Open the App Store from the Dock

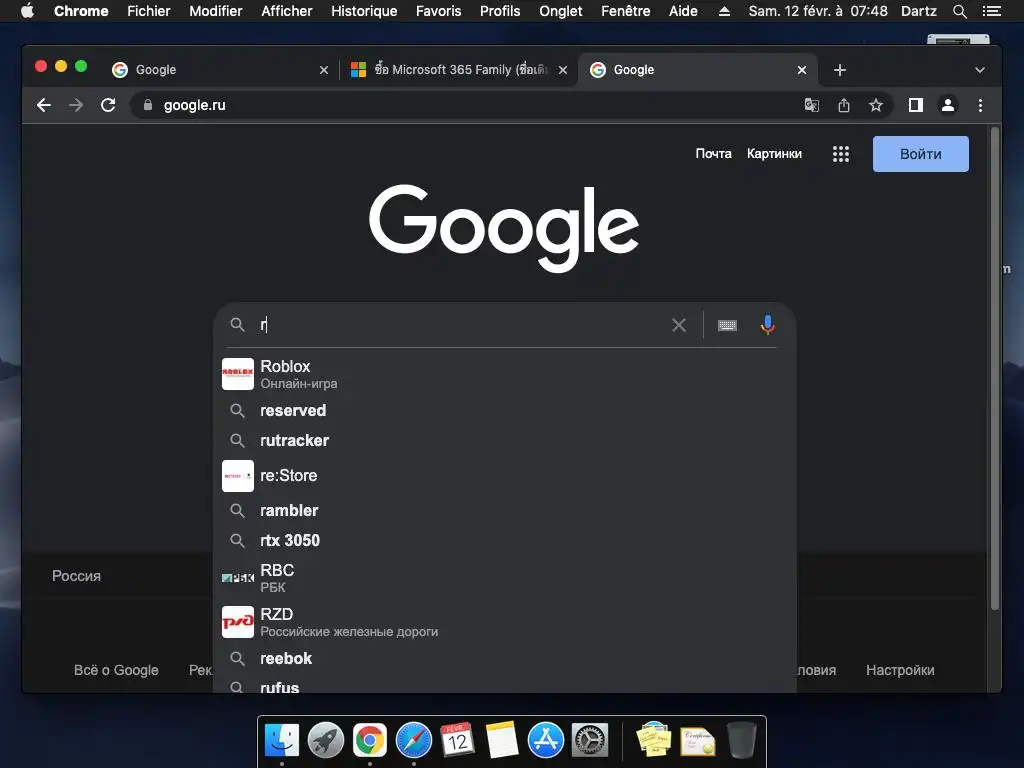tap(546, 740)
